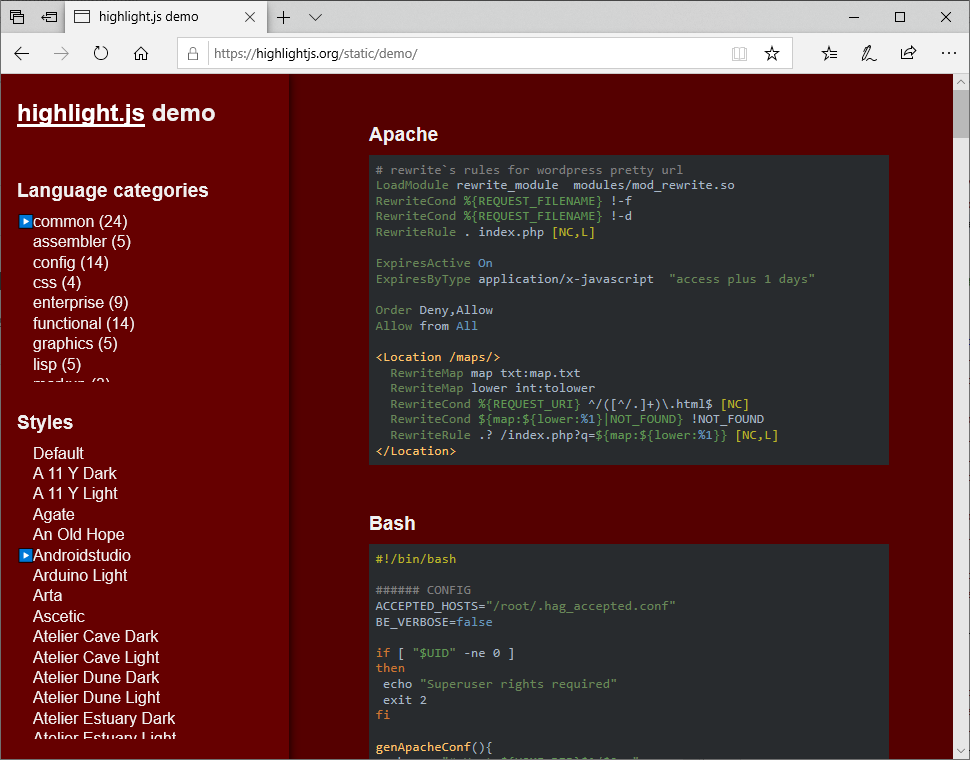Close the highlight.js demo tab
Viewport: 970px width, 760px height.
(x=250, y=17)
